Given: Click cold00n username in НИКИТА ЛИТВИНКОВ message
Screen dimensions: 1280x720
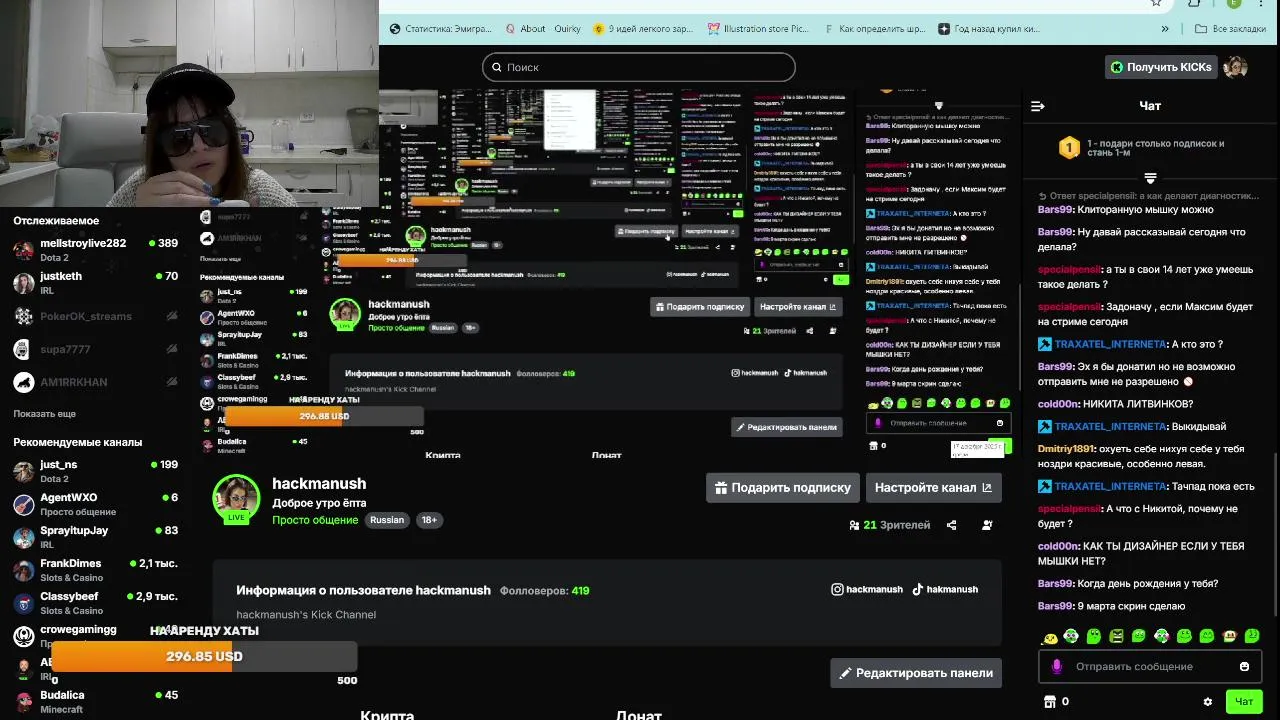Looking at the screenshot, I should click(1059, 404).
